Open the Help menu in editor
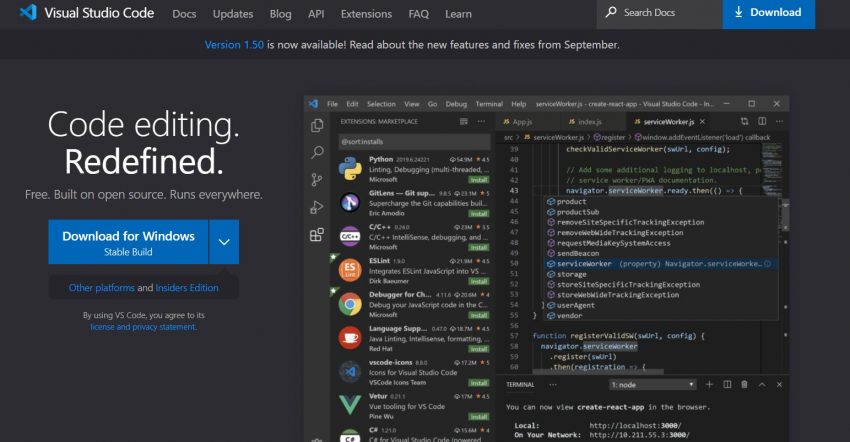The width and height of the screenshot is (850, 442). 519,104
